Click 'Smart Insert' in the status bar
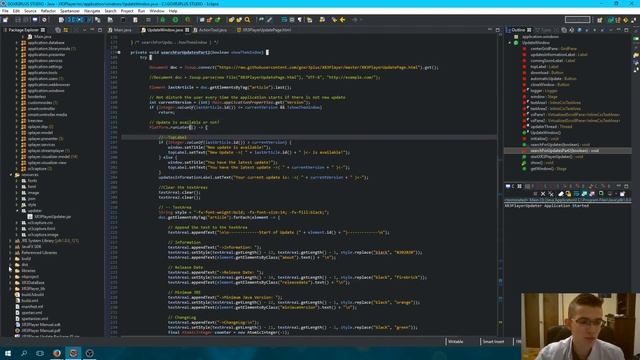The width and height of the screenshot is (640, 360). (493, 342)
